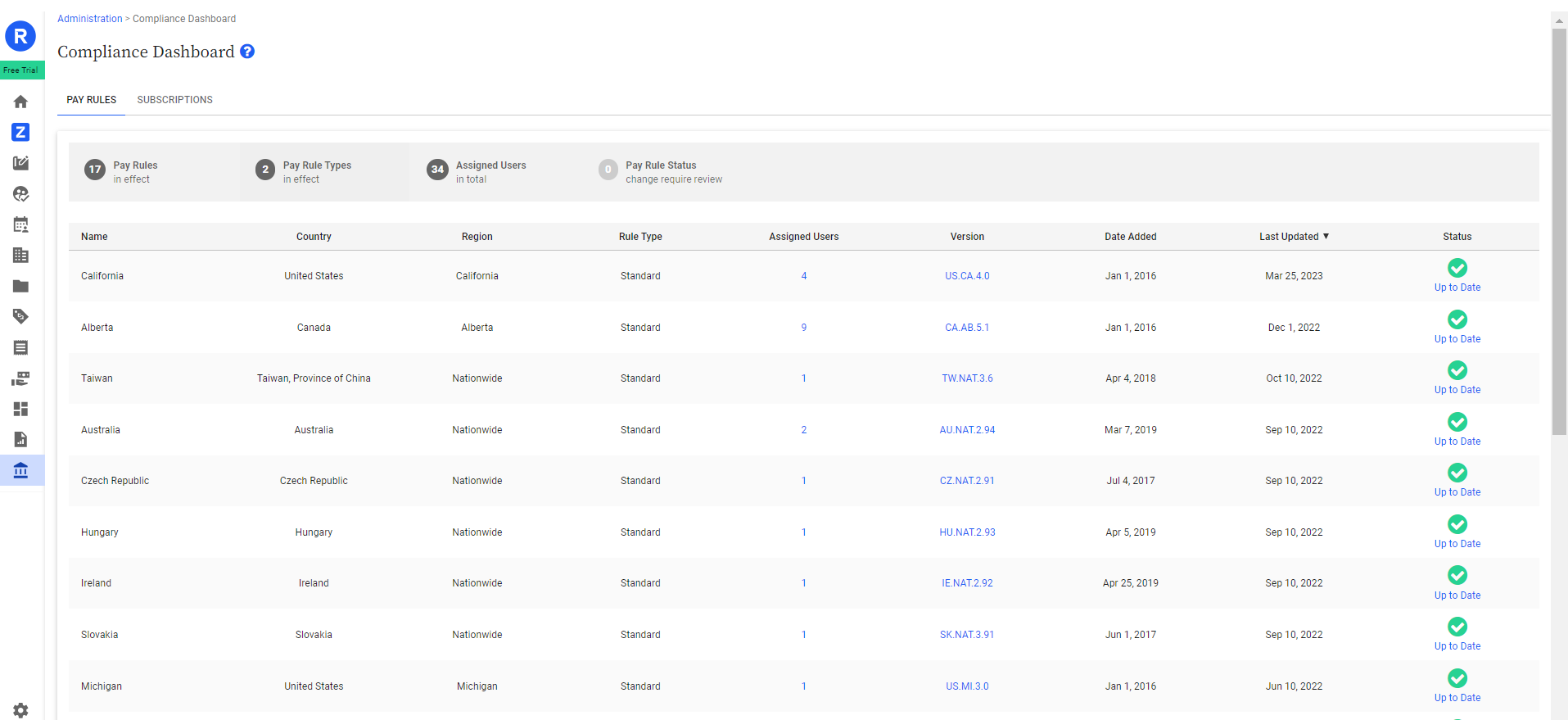
Task: Click California's Up to Date status checkmark
Action: pyautogui.click(x=1457, y=268)
